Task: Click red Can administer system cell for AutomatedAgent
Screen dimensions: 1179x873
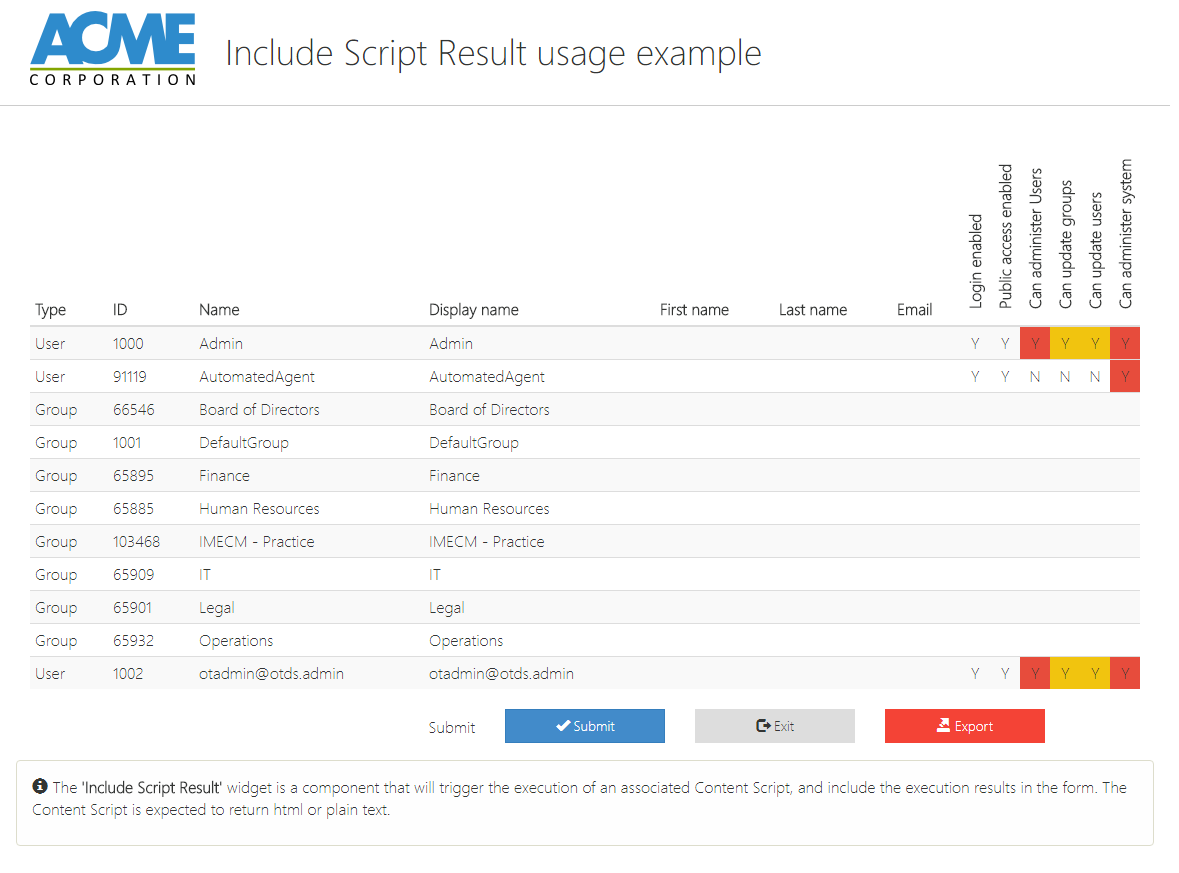Action: point(1125,377)
